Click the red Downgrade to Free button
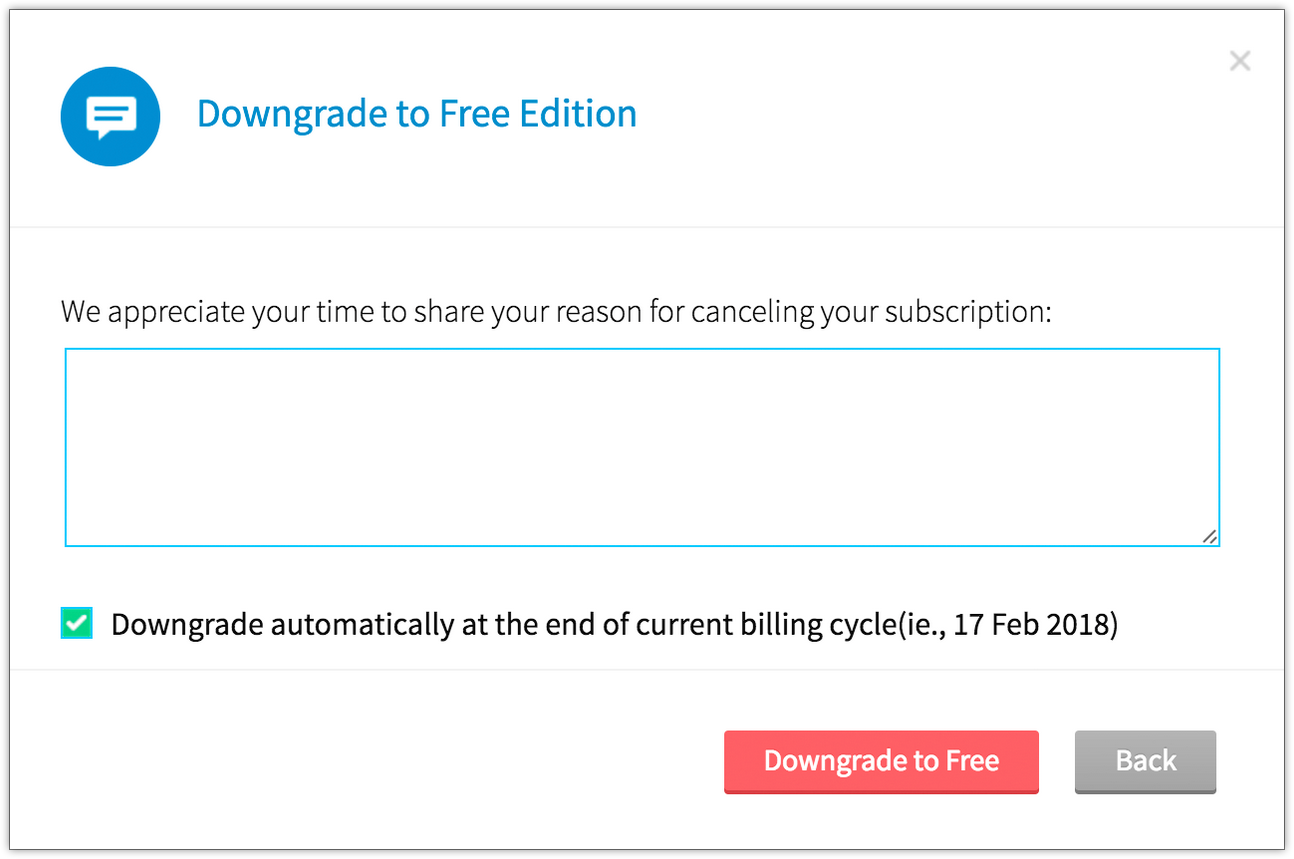 881,762
